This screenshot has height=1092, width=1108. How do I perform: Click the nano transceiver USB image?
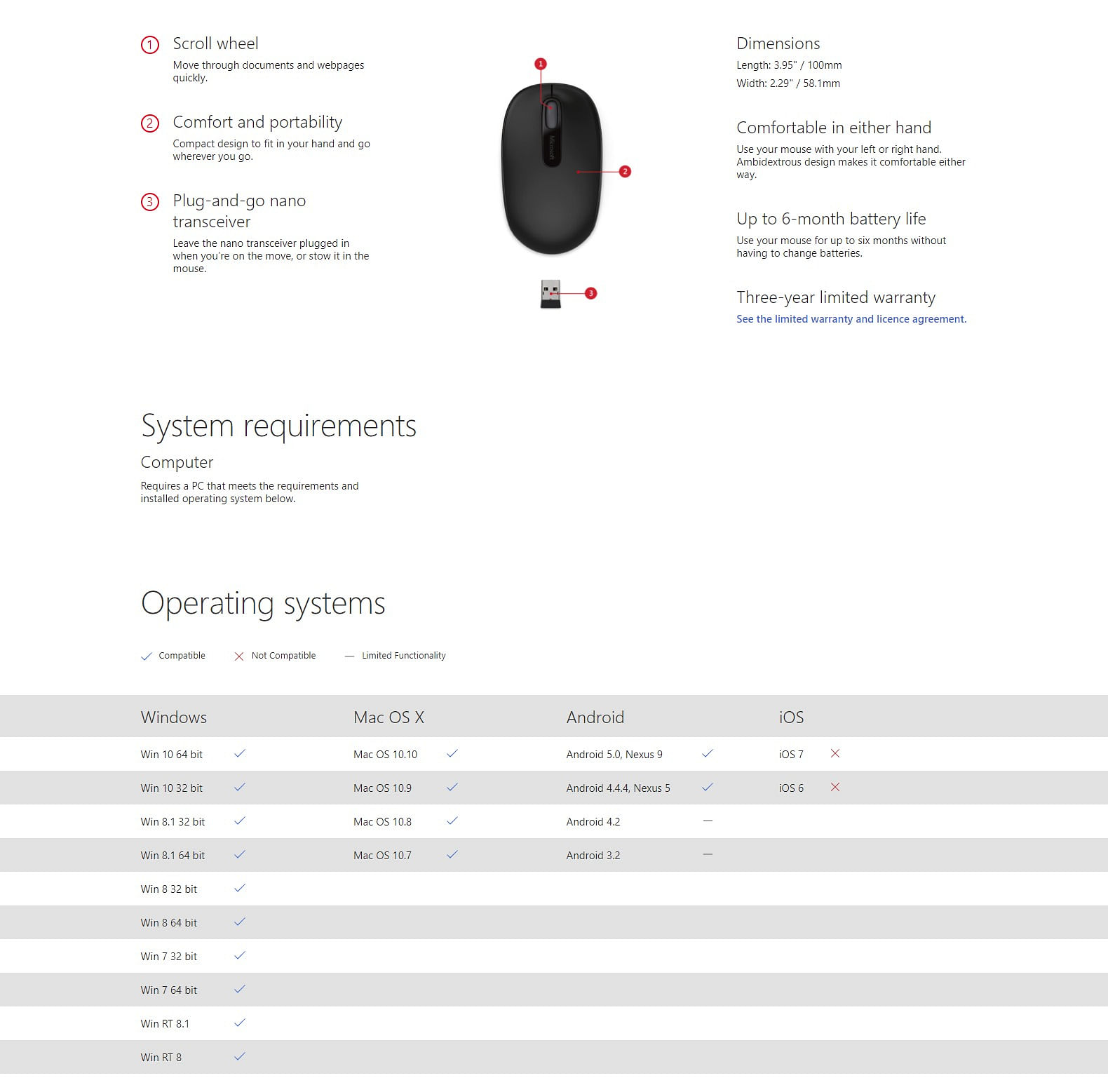[550, 294]
